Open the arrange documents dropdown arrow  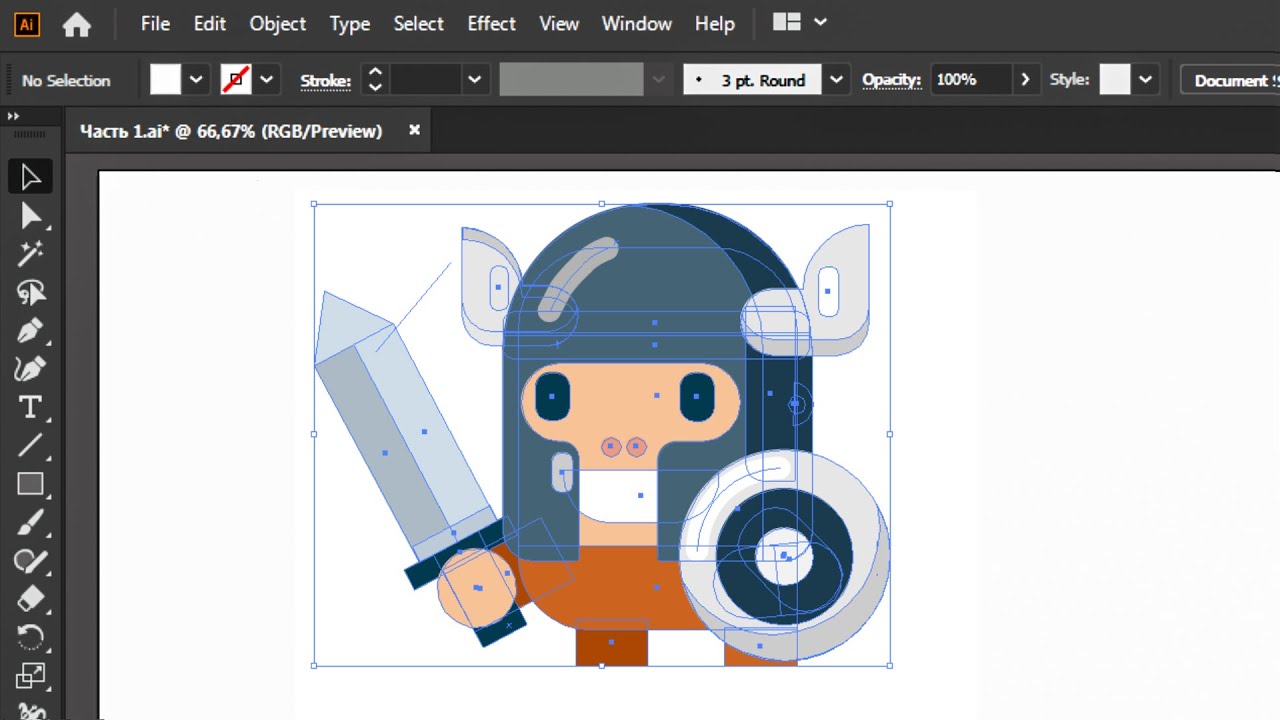pos(820,22)
